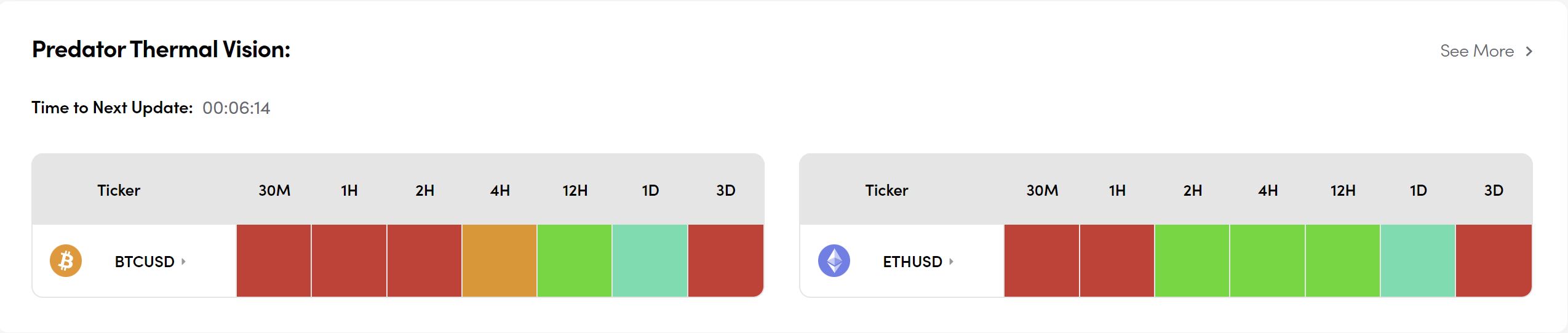Image resolution: width=1568 pixels, height=333 pixels.
Task: Select the BTCUSD 4H orange cell
Action: (x=499, y=260)
